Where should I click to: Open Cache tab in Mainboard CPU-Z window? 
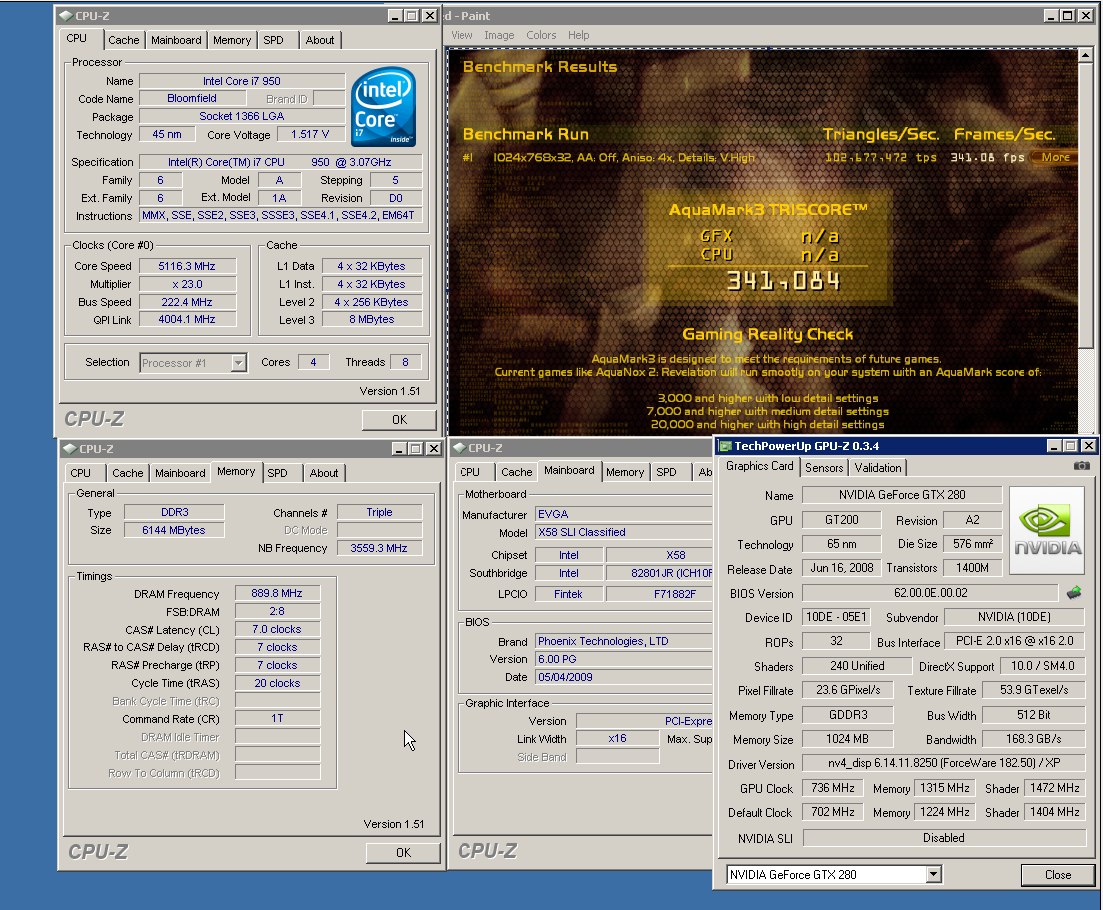click(516, 472)
